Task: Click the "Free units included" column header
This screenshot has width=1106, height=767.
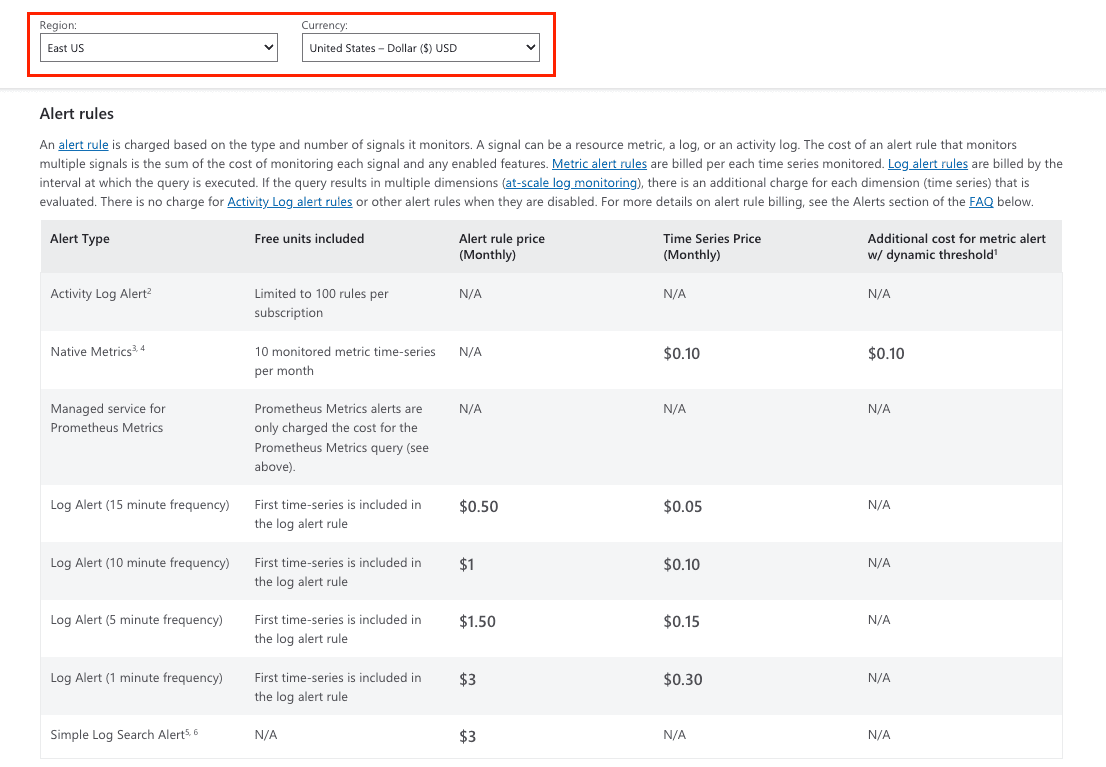Action: pos(309,239)
